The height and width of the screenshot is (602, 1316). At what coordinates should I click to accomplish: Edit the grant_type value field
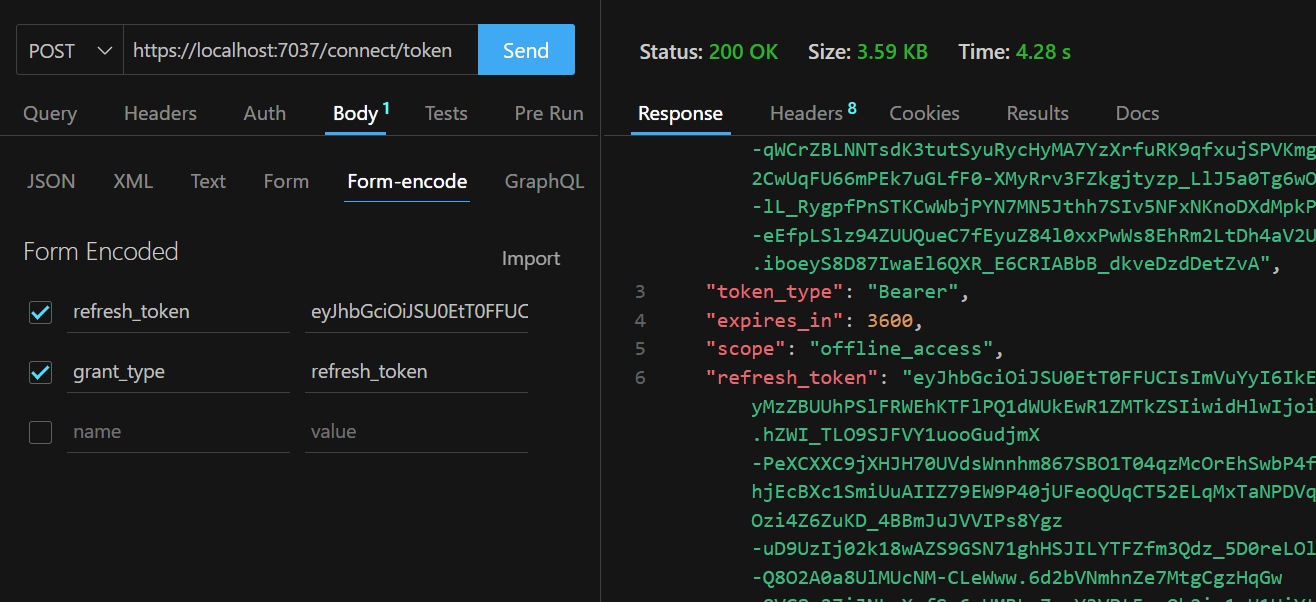click(416, 372)
